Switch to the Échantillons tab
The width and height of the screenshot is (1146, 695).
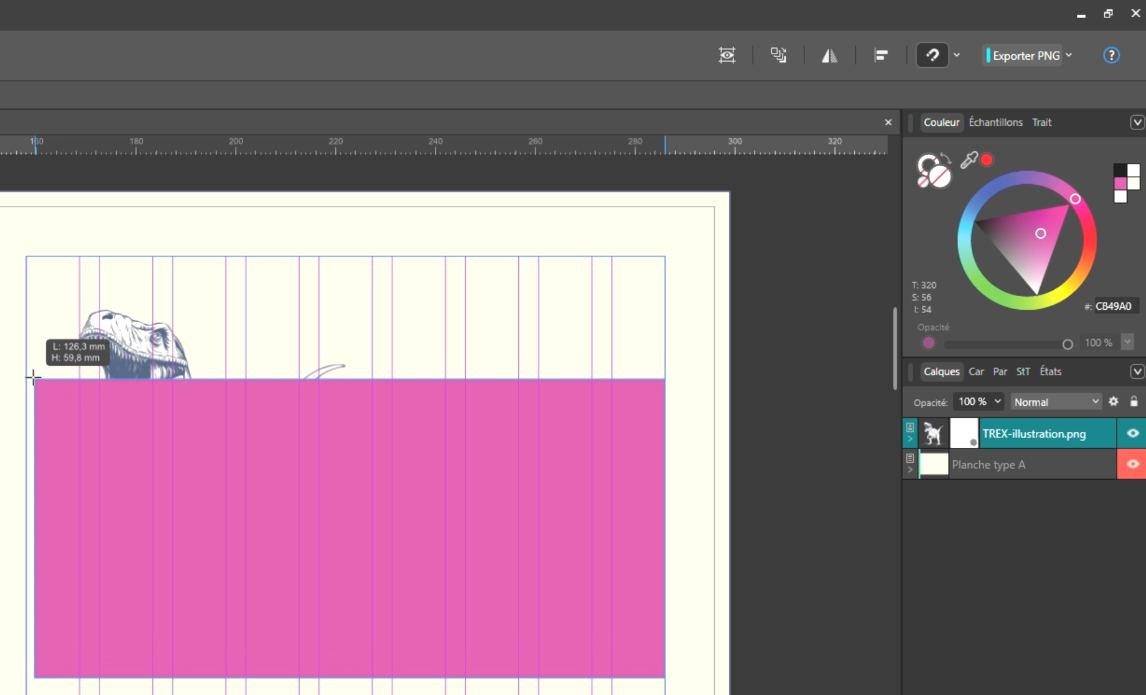pos(995,122)
